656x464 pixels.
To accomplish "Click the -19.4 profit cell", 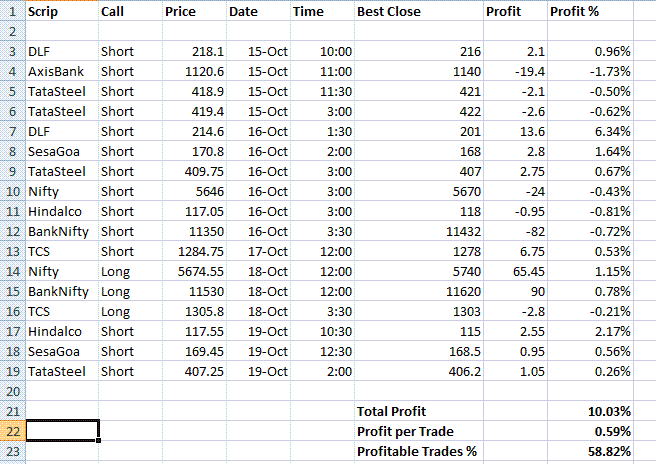I will (515, 72).
